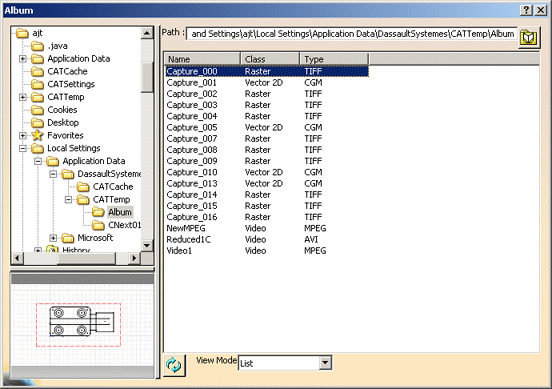
Task: Click CGM type of Capture_005
Action: pos(313,127)
